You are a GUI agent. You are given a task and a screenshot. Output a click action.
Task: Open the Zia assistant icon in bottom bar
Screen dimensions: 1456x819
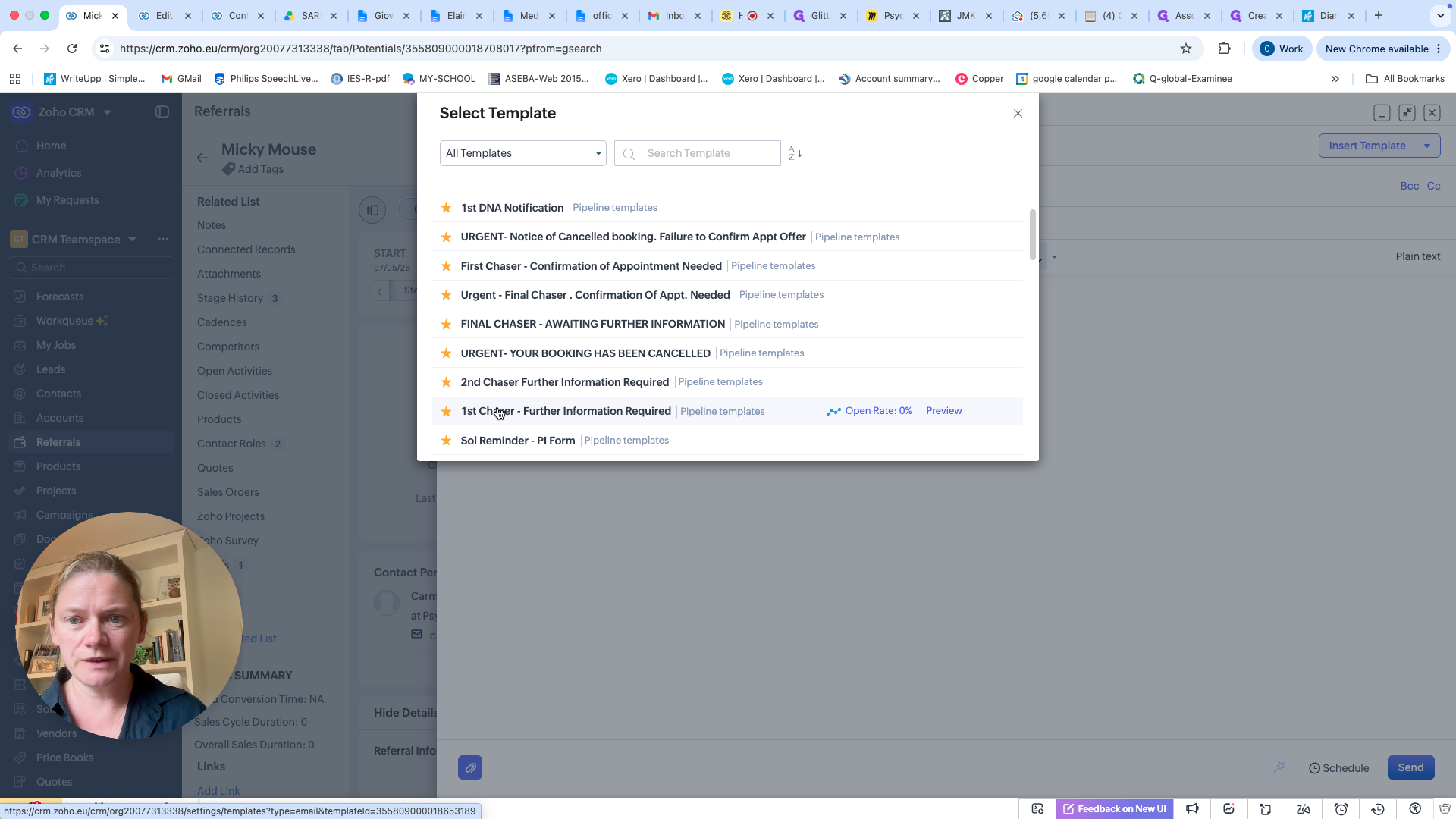[1304, 809]
